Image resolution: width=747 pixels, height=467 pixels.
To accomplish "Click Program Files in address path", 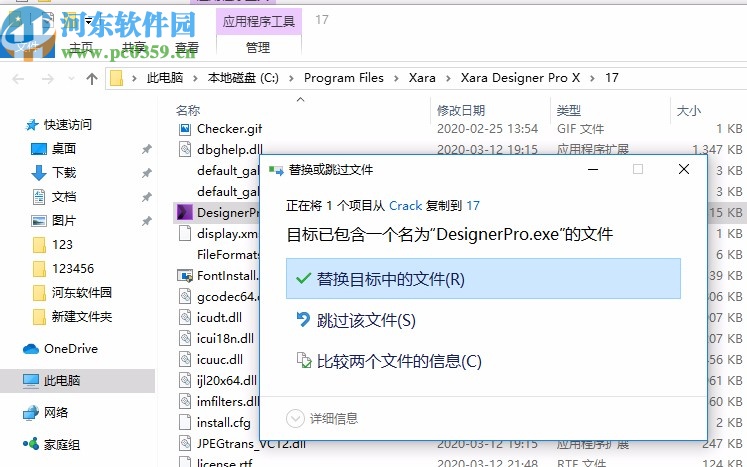I will pos(343,78).
